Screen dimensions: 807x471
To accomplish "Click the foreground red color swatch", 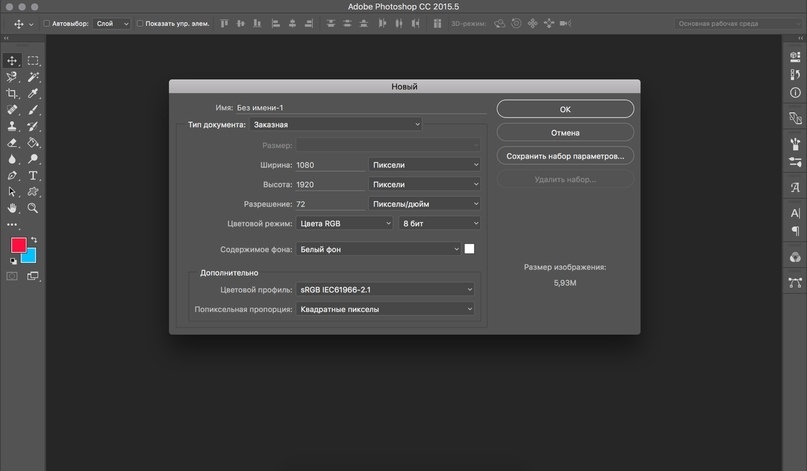I will [18, 245].
